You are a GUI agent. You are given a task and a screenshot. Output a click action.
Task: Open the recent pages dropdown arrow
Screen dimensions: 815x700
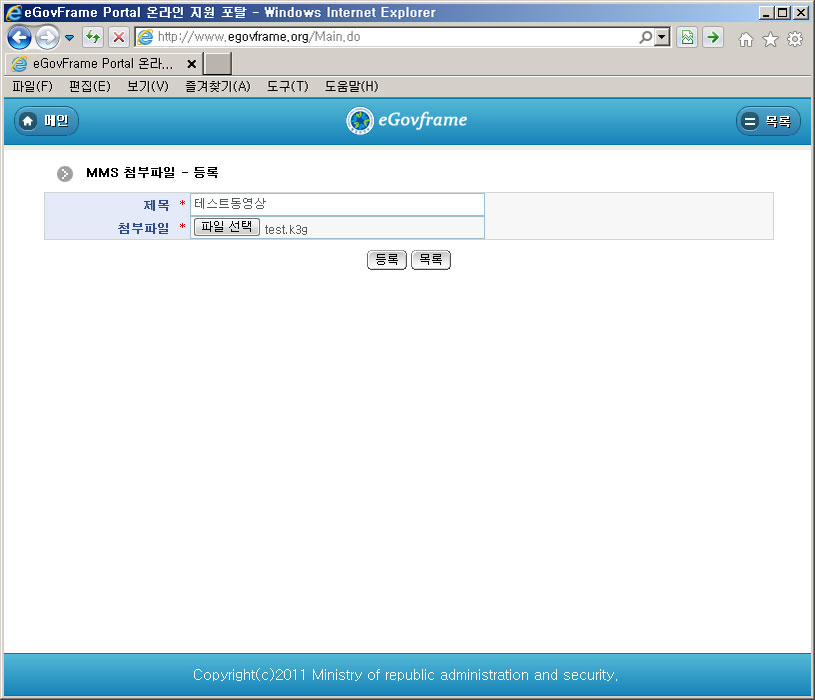pyautogui.click(x=69, y=38)
